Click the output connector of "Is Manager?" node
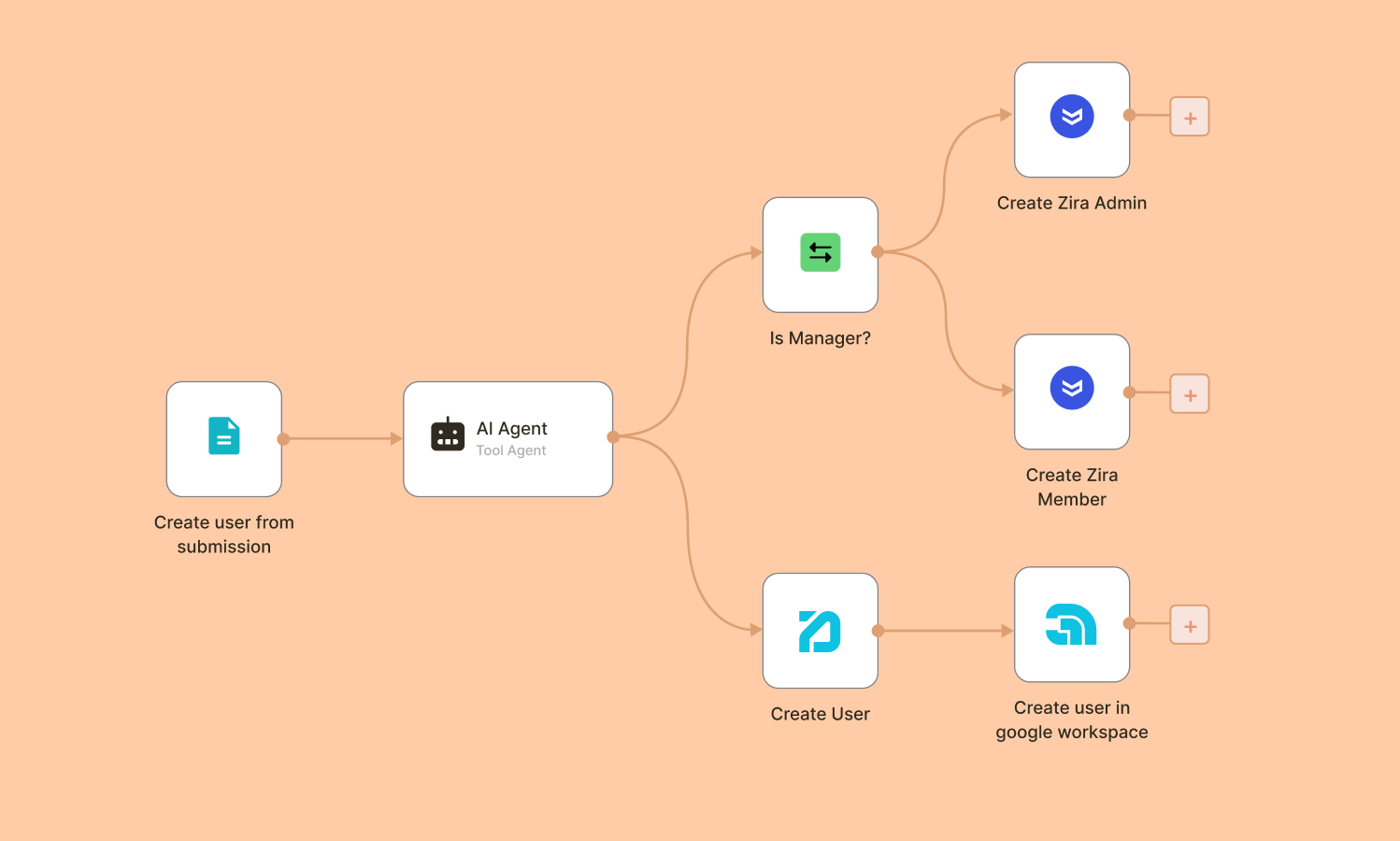Screen dimensions: 1400x841 pos(877,252)
